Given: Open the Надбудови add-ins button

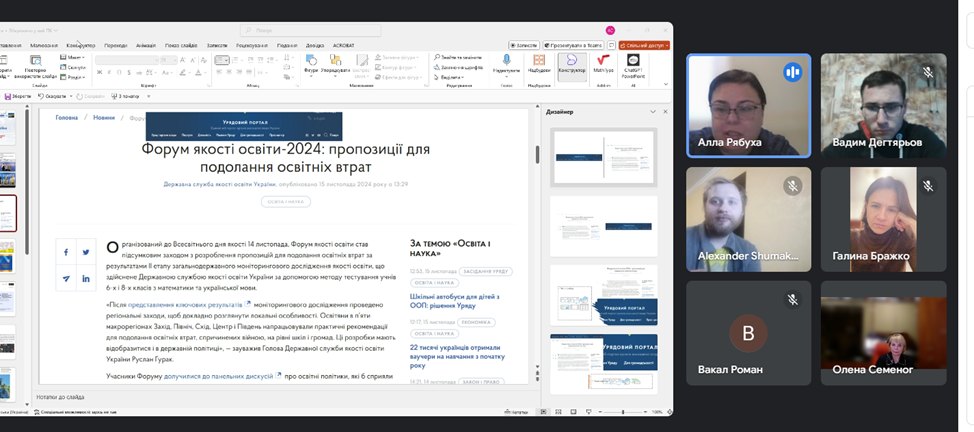Looking at the screenshot, I should click(539, 64).
